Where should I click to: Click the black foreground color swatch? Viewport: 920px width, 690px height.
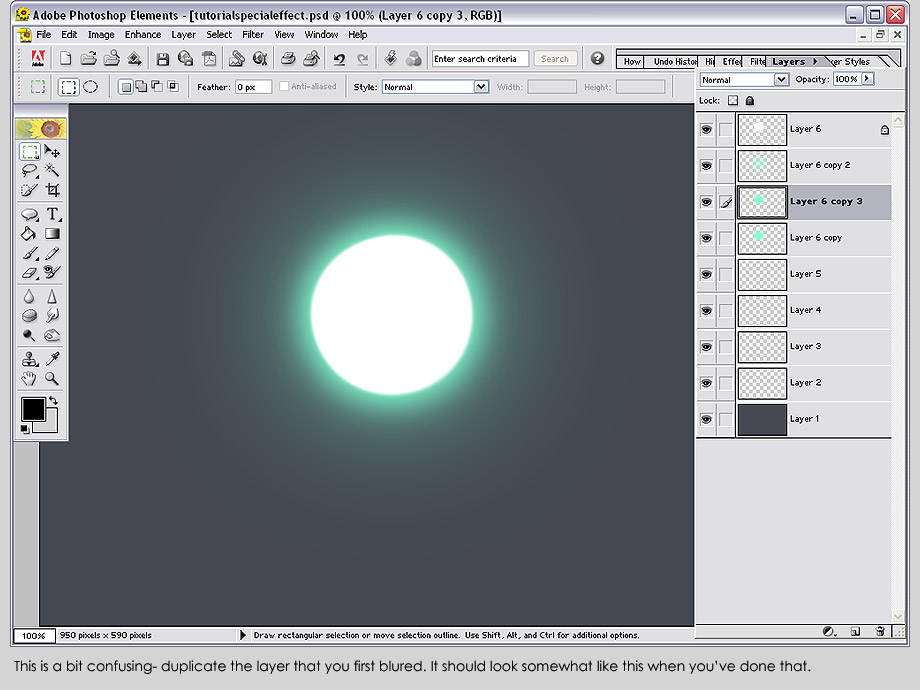(33, 409)
